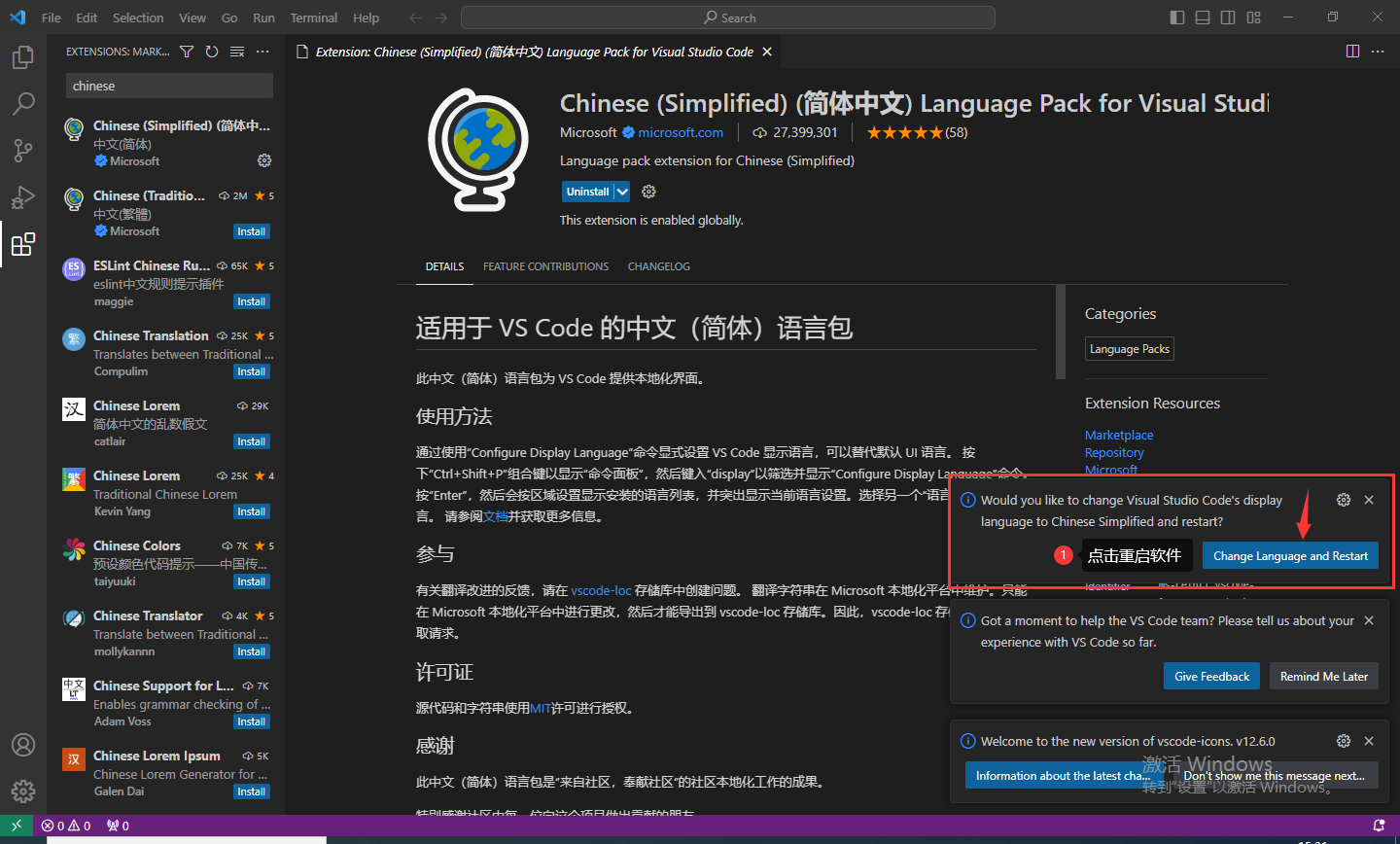
Task: Clear extensions search results
Action: click(237, 52)
